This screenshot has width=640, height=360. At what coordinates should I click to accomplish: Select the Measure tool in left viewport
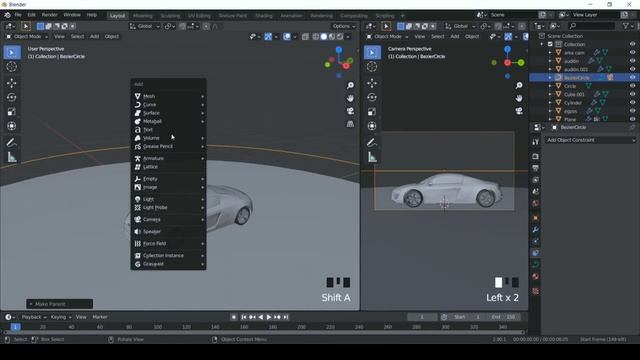pyautogui.click(x=11, y=157)
